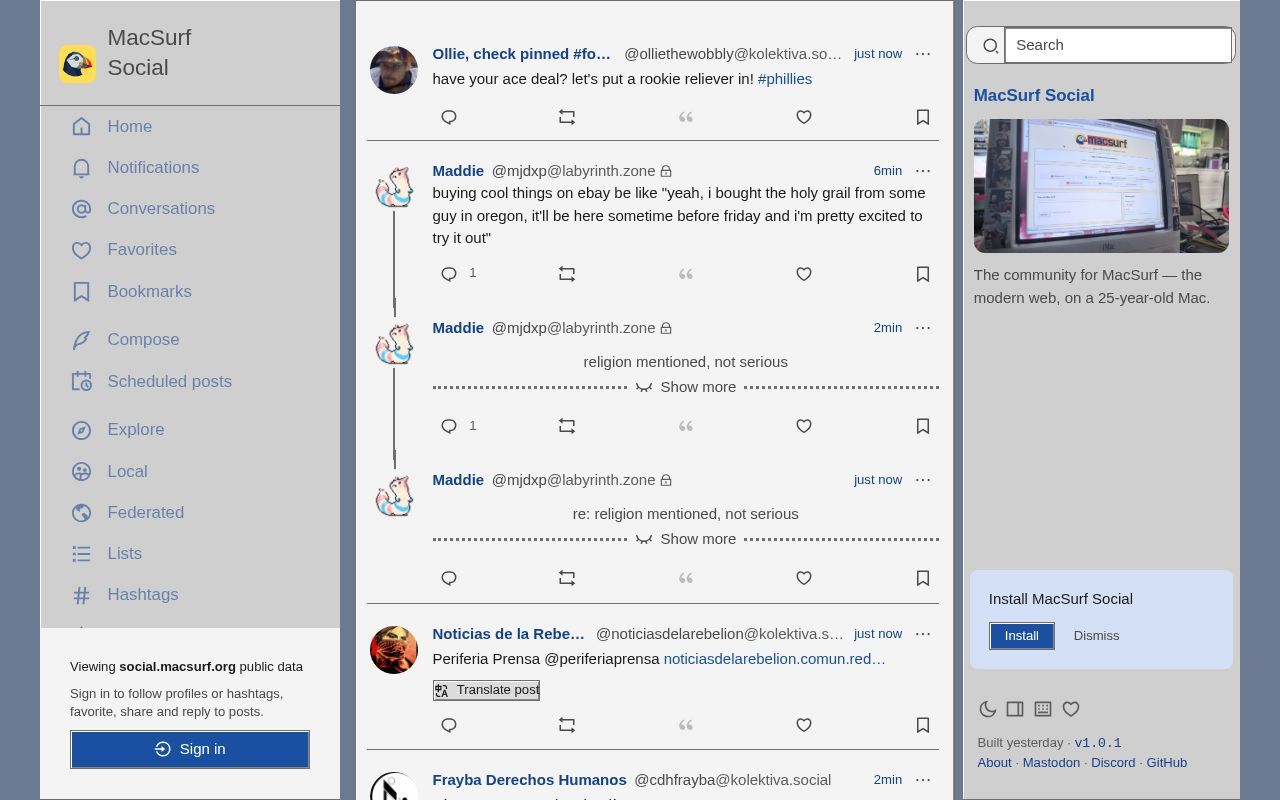1280x800 pixels.
Task: Click the search magnifier icon
Action: click(x=990, y=46)
